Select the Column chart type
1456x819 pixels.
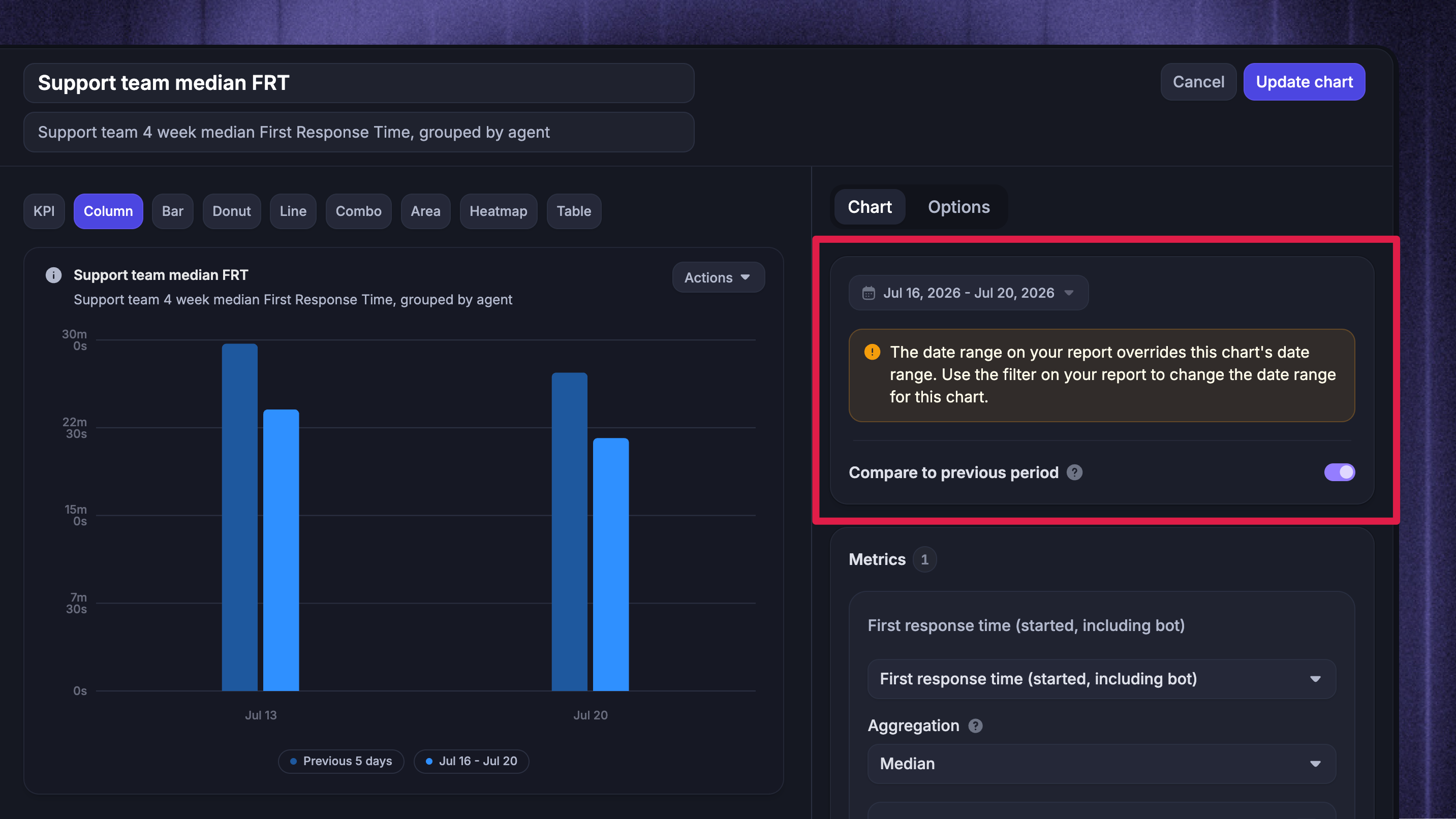tap(108, 211)
